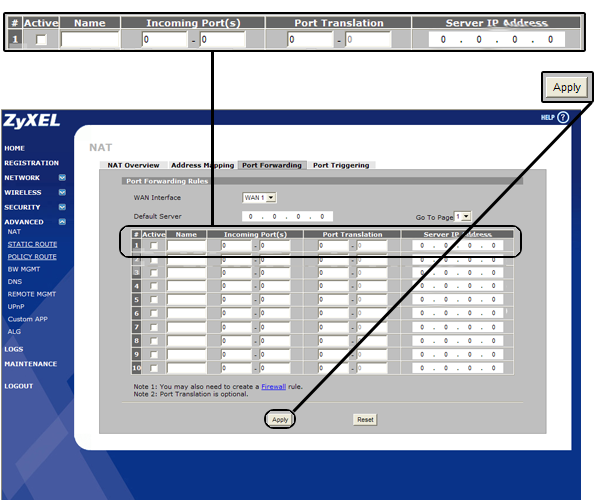This screenshot has width=600, height=500.
Task: Expand the NETWORK menu arrow icon
Action: [x=62, y=178]
